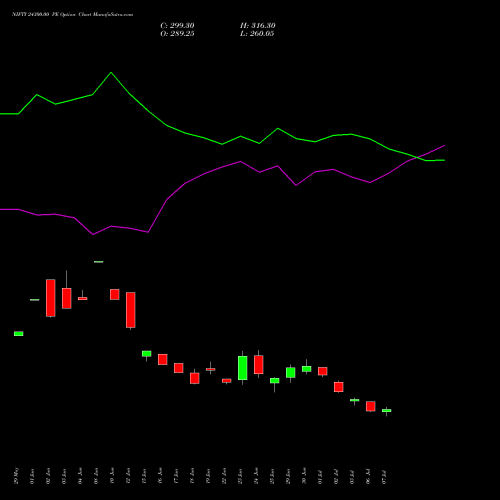Click the opening price value O: 289.25

177,34
